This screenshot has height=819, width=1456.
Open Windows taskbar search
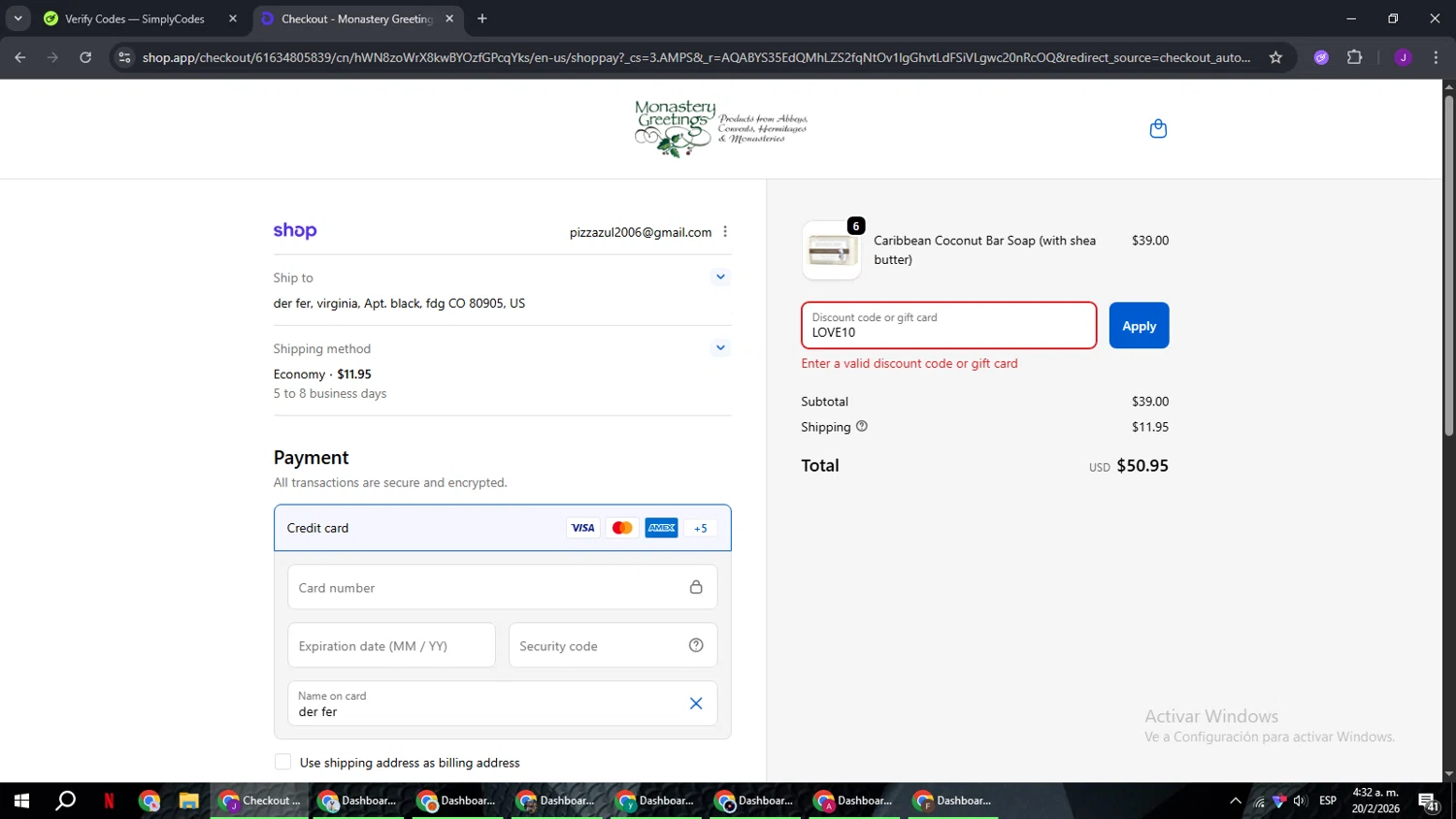pyautogui.click(x=65, y=801)
